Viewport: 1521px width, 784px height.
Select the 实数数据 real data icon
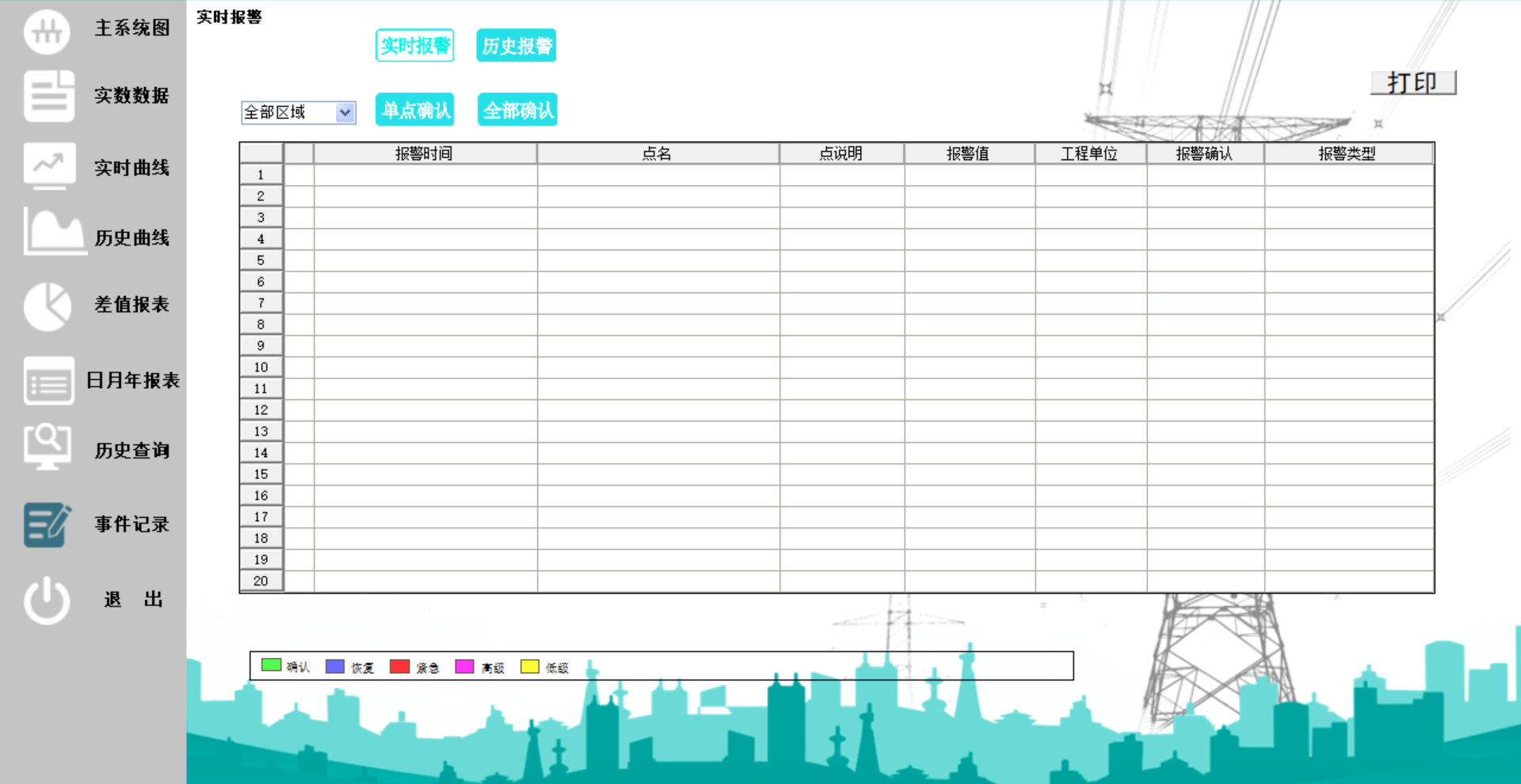pyautogui.click(x=48, y=96)
